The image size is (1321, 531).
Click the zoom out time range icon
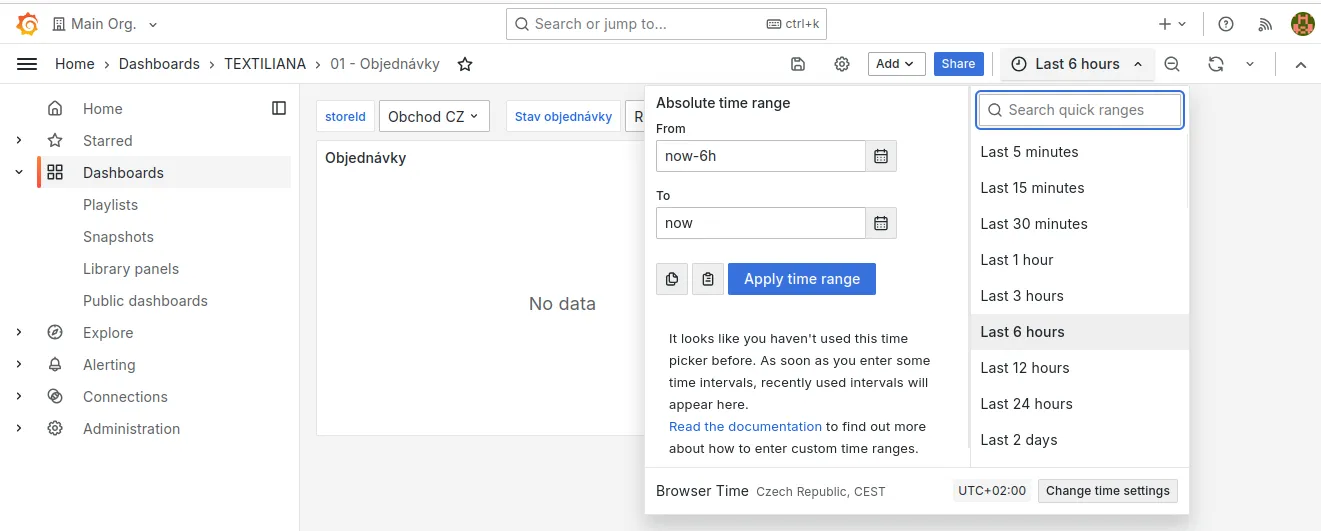point(1172,64)
